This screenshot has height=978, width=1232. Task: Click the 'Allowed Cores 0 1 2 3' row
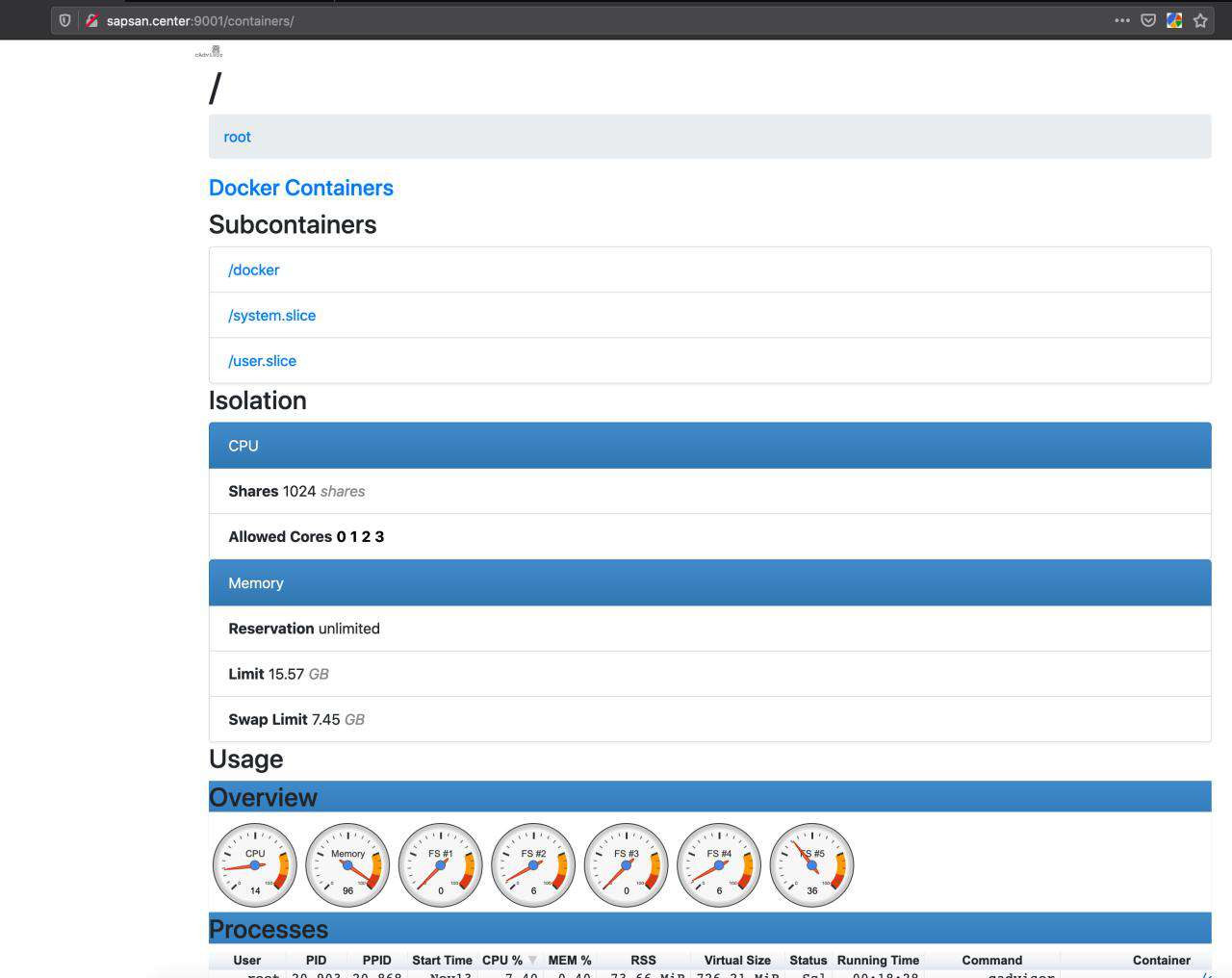click(710, 537)
